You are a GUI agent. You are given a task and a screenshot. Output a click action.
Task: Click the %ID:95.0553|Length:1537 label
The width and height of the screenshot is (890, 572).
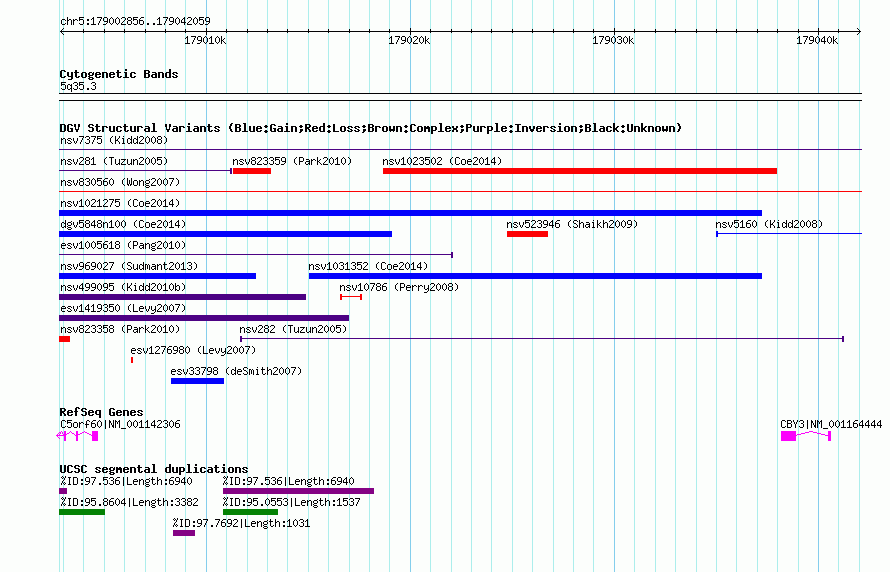coord(291,502)
